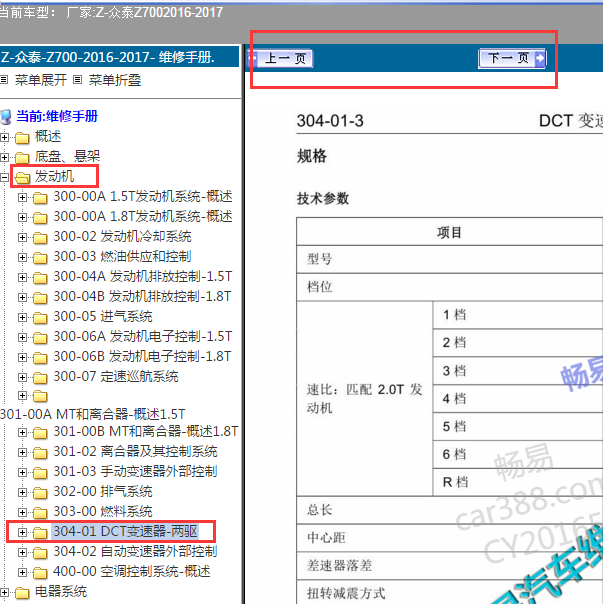Screen dimensions: 603x604
Task: Expand the 300-00A 1.5T发动机系统-概述 node
Action: coord(22,197)
